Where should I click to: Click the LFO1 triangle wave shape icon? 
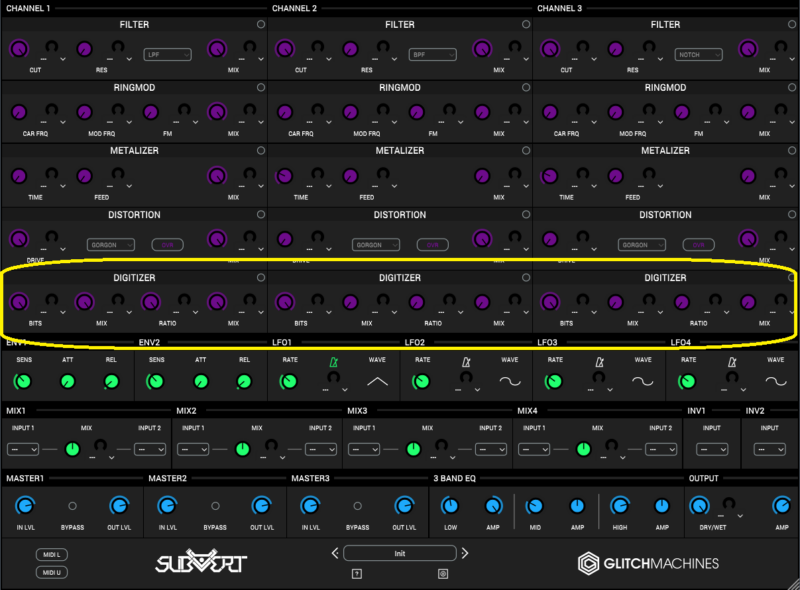point(377,381)
